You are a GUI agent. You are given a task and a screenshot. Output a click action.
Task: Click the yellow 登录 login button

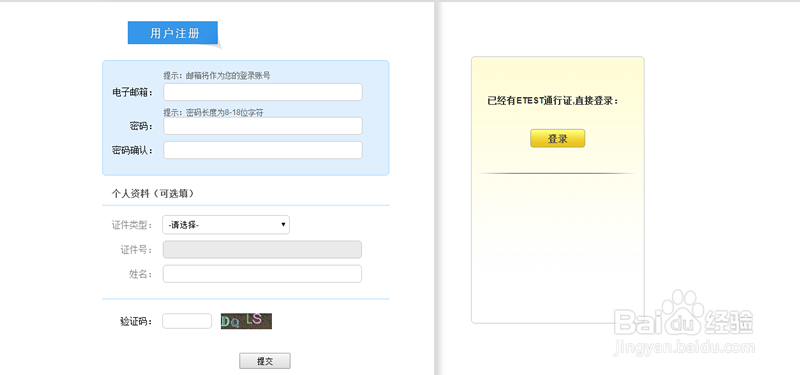(x=558, y=138)
